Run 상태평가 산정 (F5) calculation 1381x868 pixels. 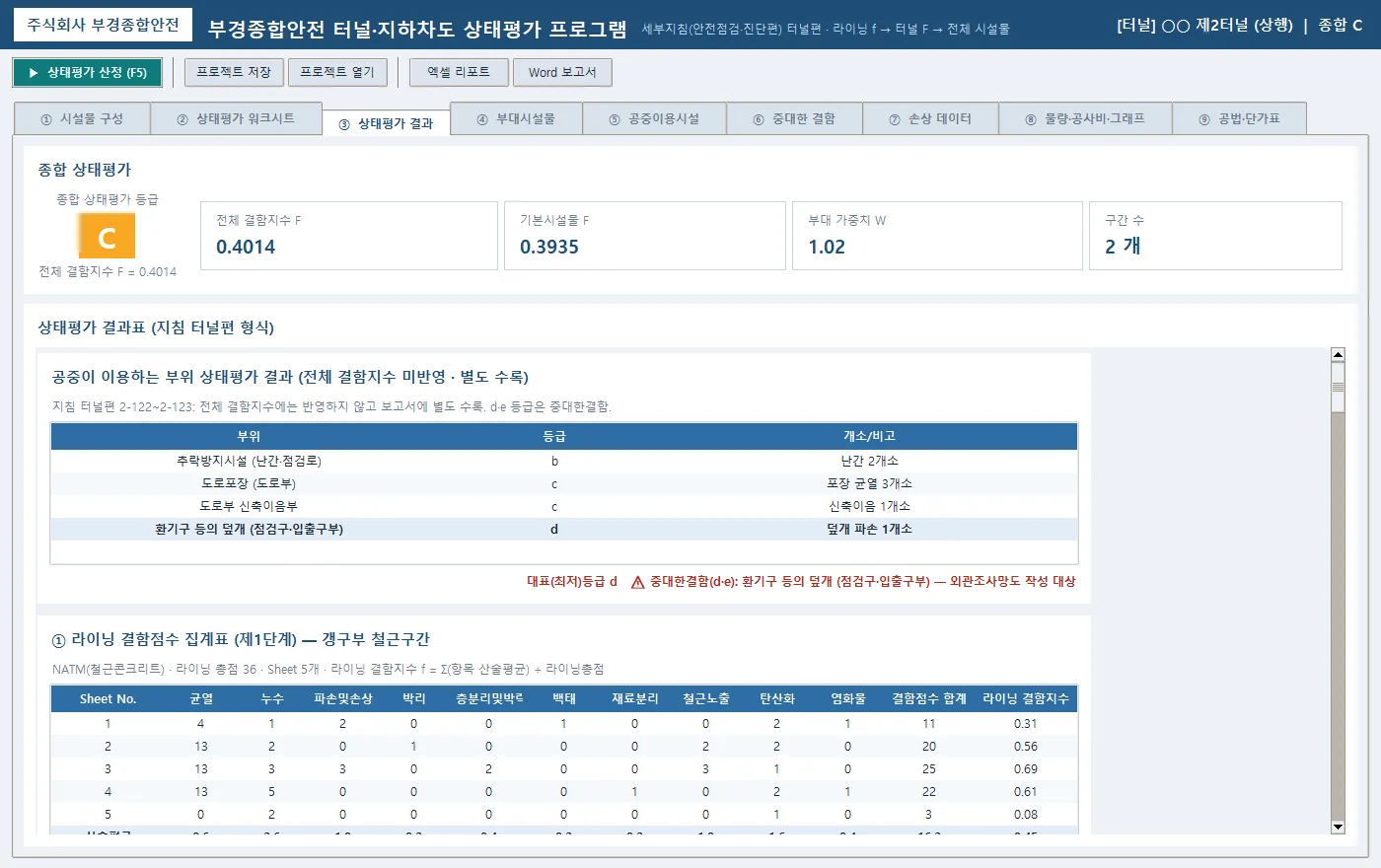[x=87, y=72]
